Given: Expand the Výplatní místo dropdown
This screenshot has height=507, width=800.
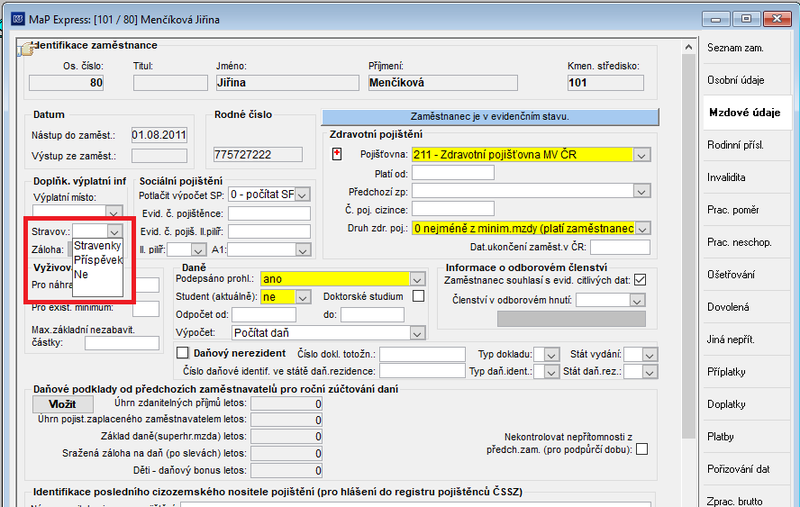Looking at the screenshot, I should pyautogui.click(x=114, y=211).
